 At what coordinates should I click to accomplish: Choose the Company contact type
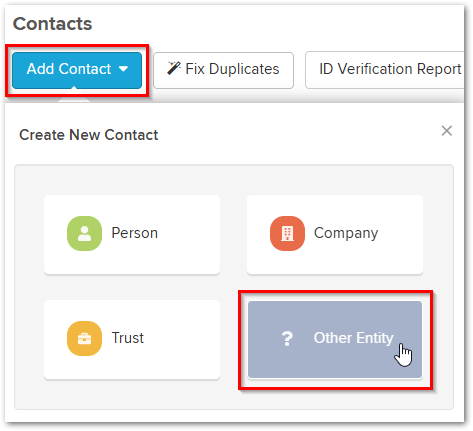335,235
